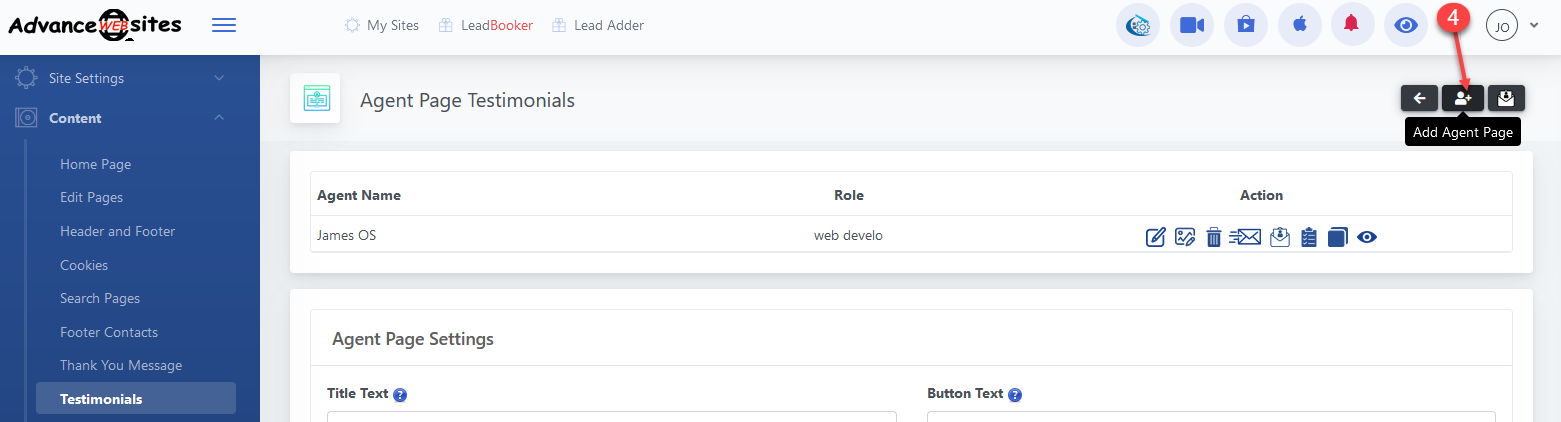
Task: Click the back arrow button
Action: [x=1419, y=98]
